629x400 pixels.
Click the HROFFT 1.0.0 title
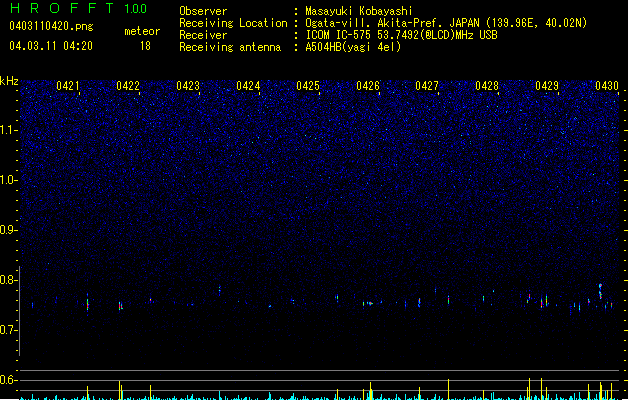pyautogui.click(x=78, y=8)
